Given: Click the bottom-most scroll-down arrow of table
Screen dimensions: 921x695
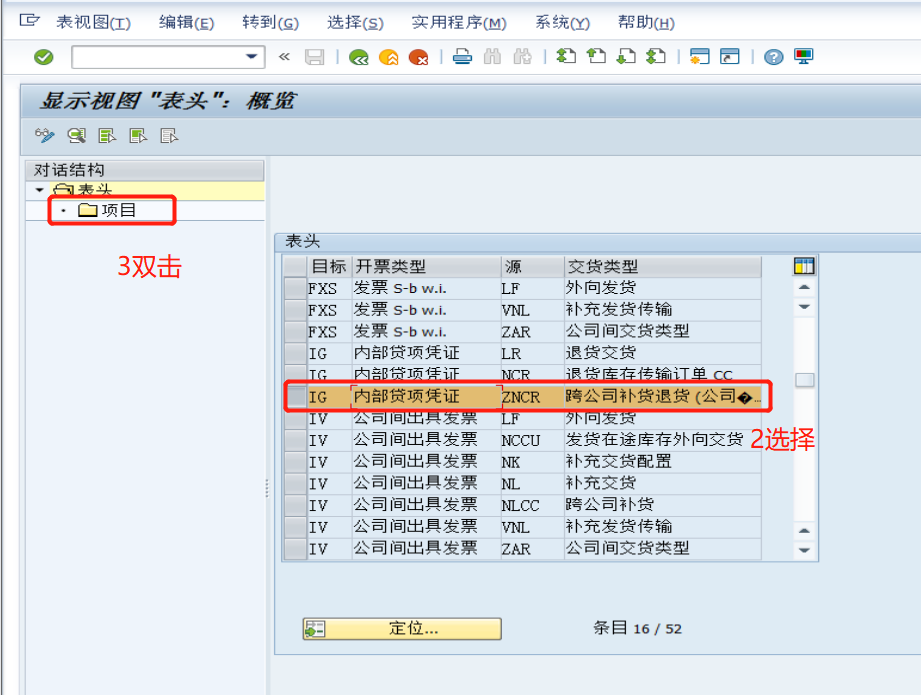Looking at the screenshot, I should click(804, 550).
